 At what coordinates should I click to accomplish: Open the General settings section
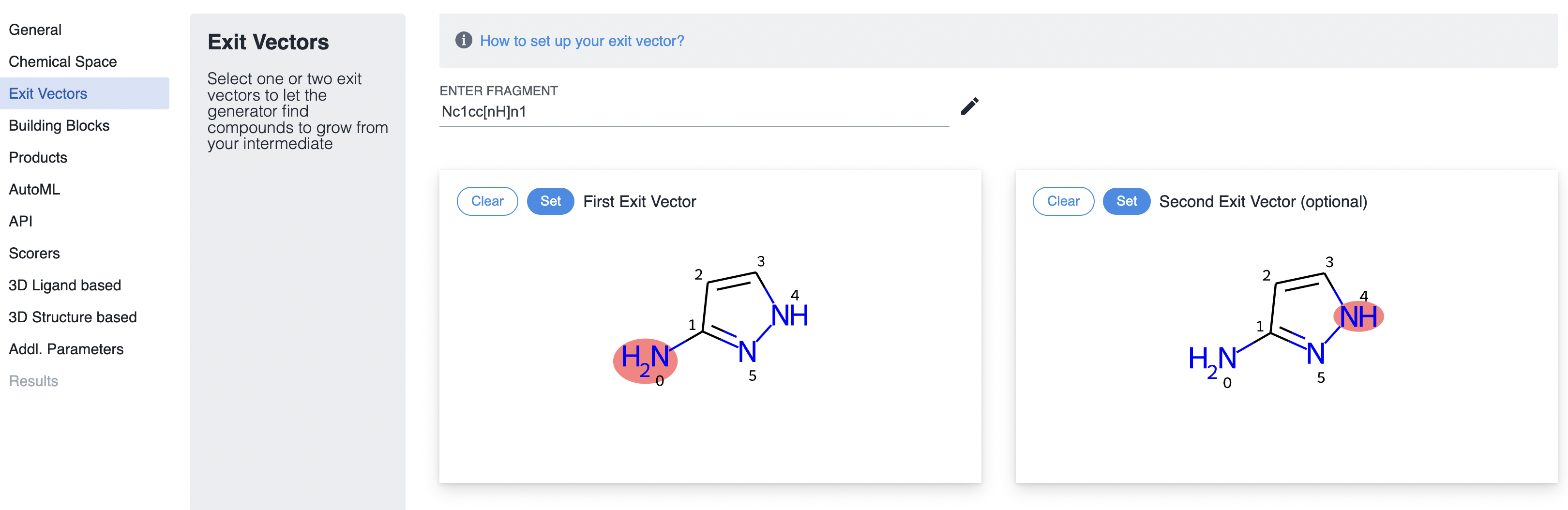(35, 30)
